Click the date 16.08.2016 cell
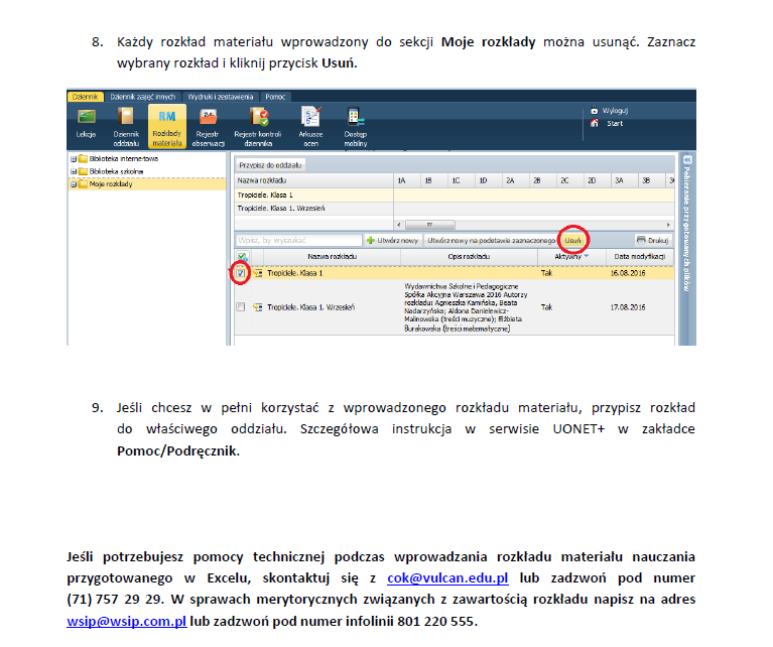Viewport: 773px width, 647px height. pos(628,273)
